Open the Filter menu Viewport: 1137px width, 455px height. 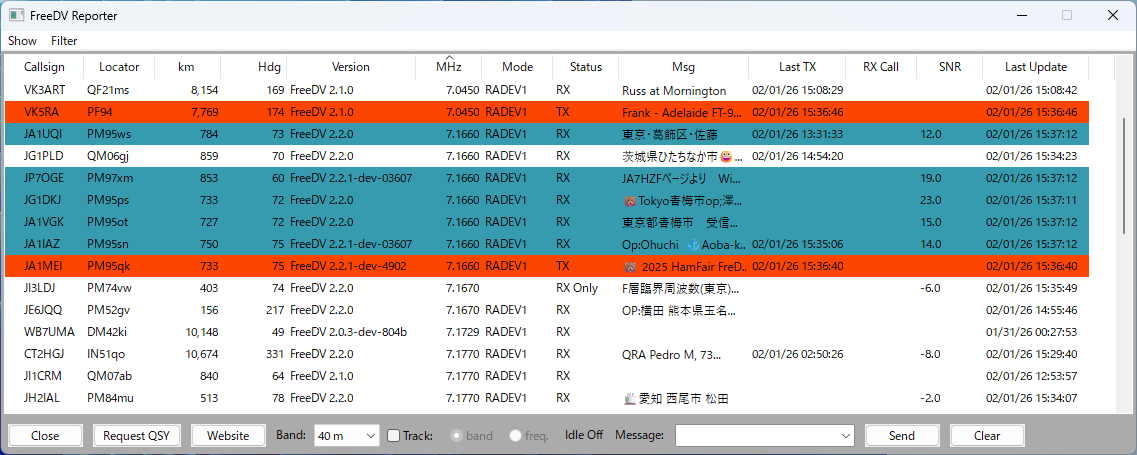point(64,41)
